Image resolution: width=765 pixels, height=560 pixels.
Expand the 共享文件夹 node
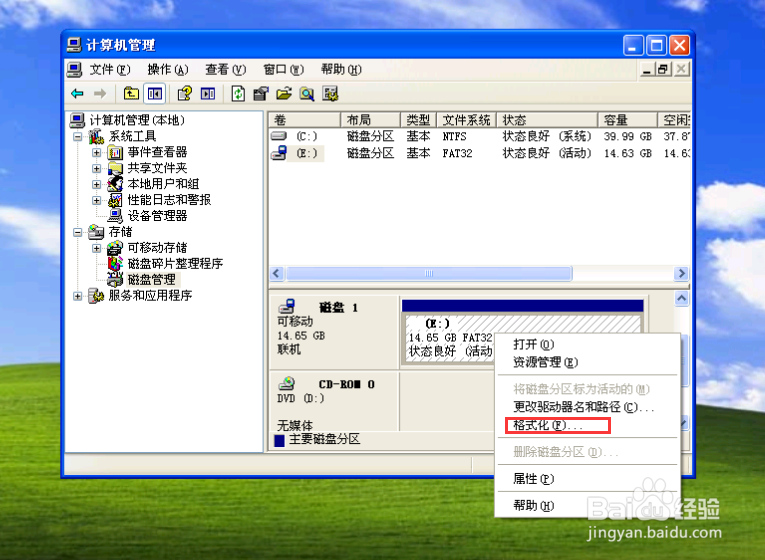97,168
